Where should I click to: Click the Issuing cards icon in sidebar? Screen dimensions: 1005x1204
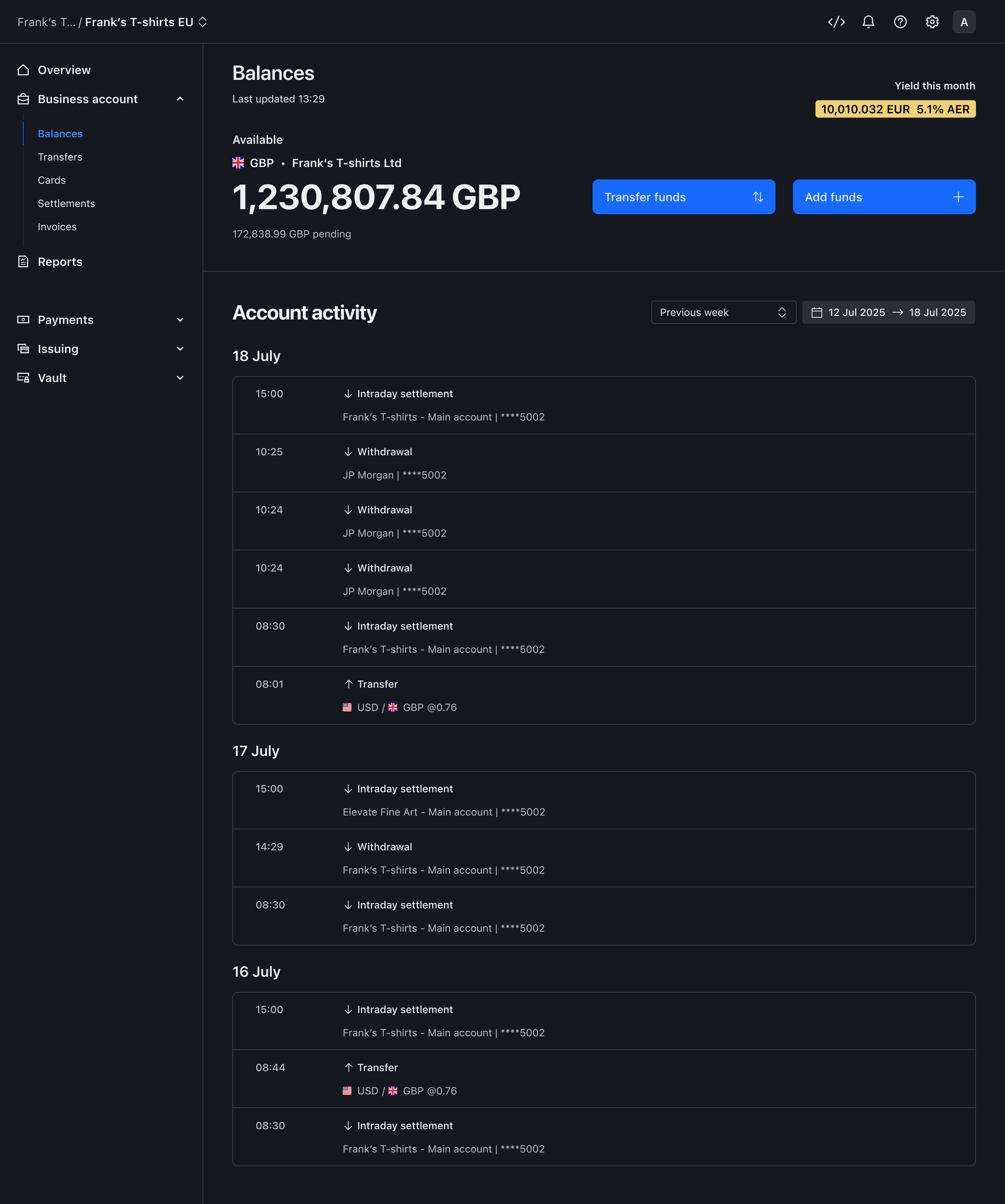[x=23, y=349]
